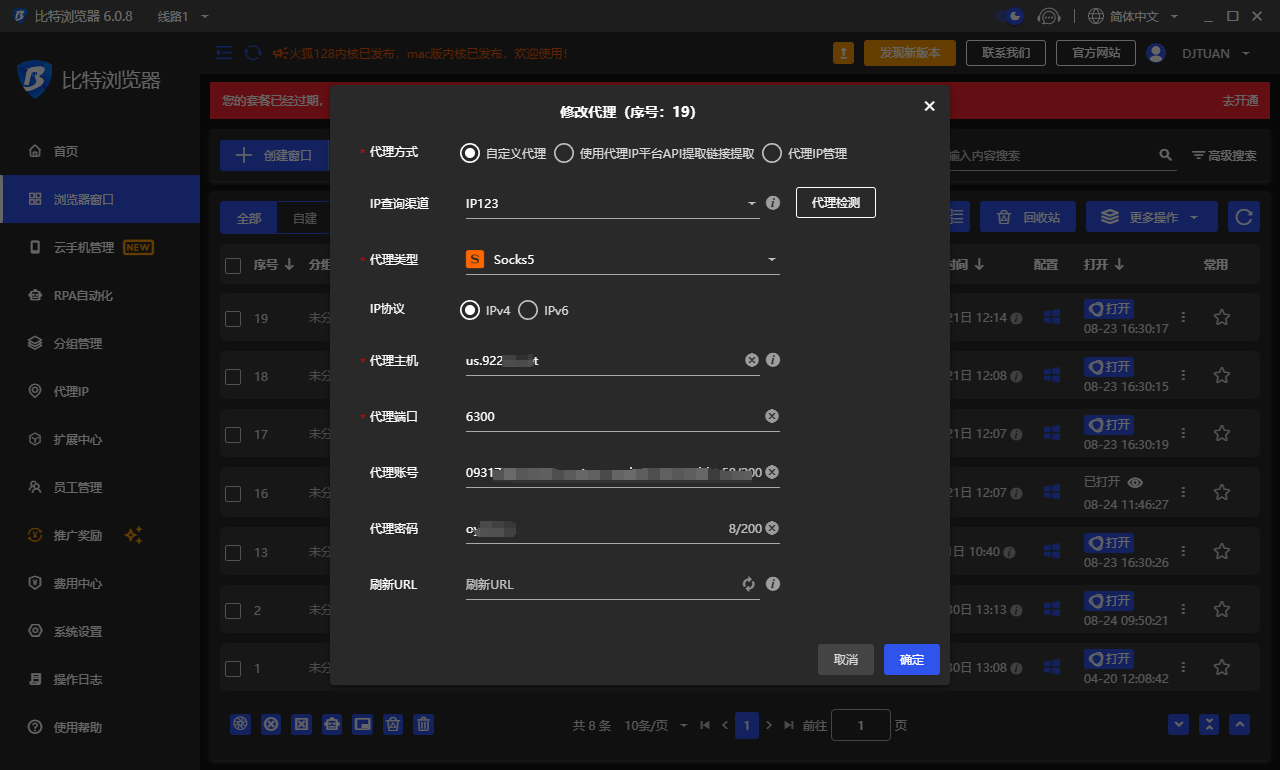Click the 发现新版本 button

(x=910, y=53)
